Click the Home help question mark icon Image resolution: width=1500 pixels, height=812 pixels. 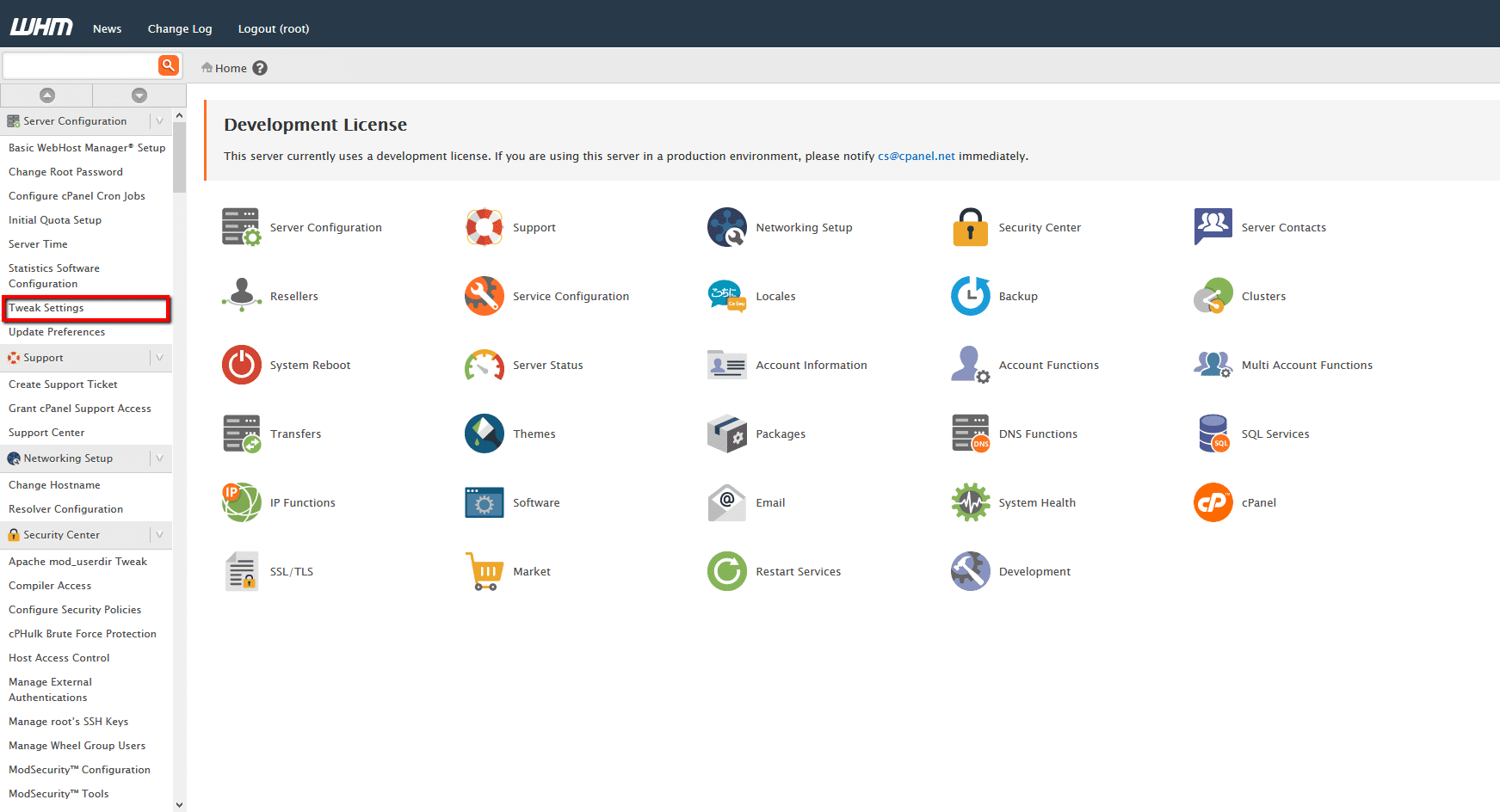coord(260,68)
